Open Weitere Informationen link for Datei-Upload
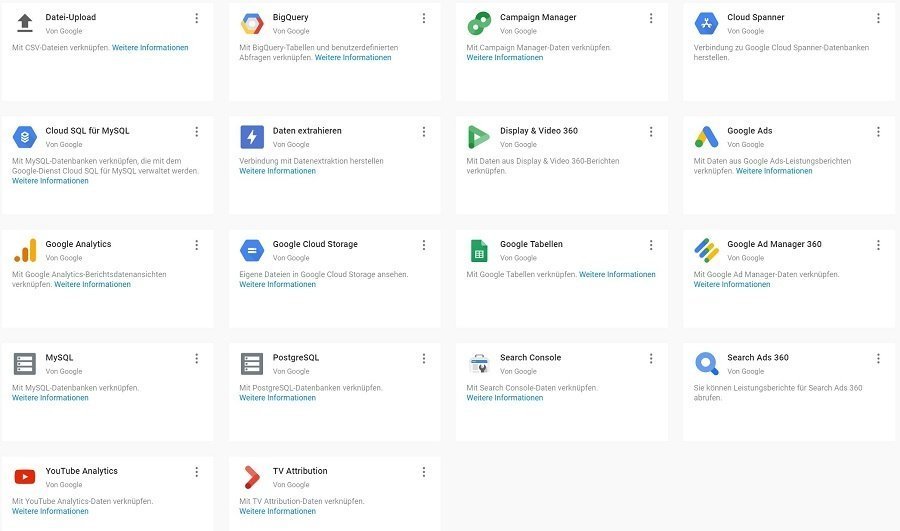 click(150, 48)
